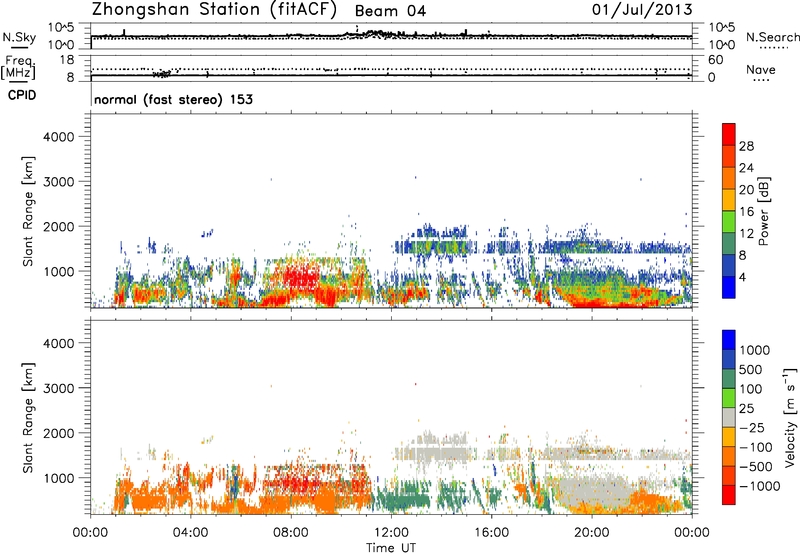Click the "28" value on Power scale
This screenshot has width=800, height=554.
[746, 146]
